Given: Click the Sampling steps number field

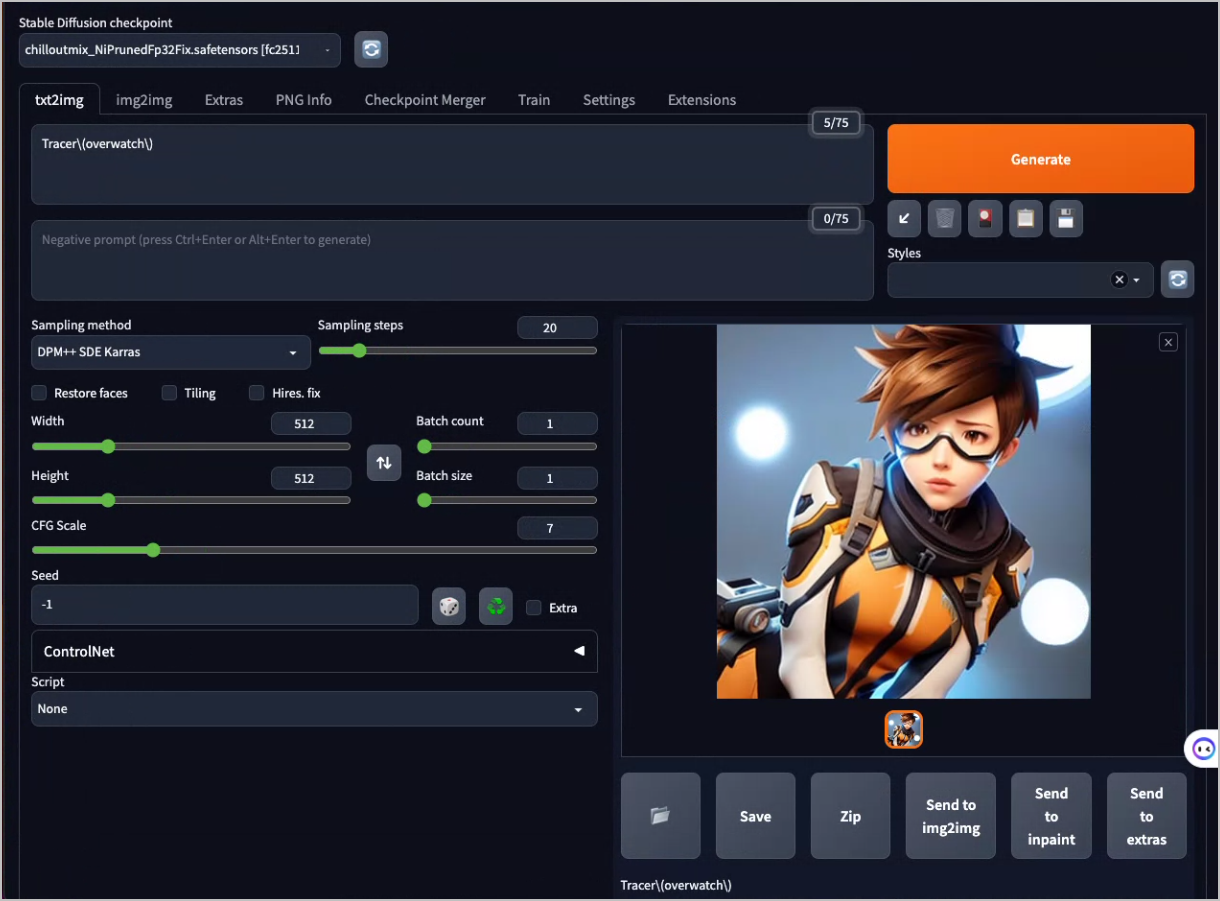Looking at the screenshot, I should [557, 328].
